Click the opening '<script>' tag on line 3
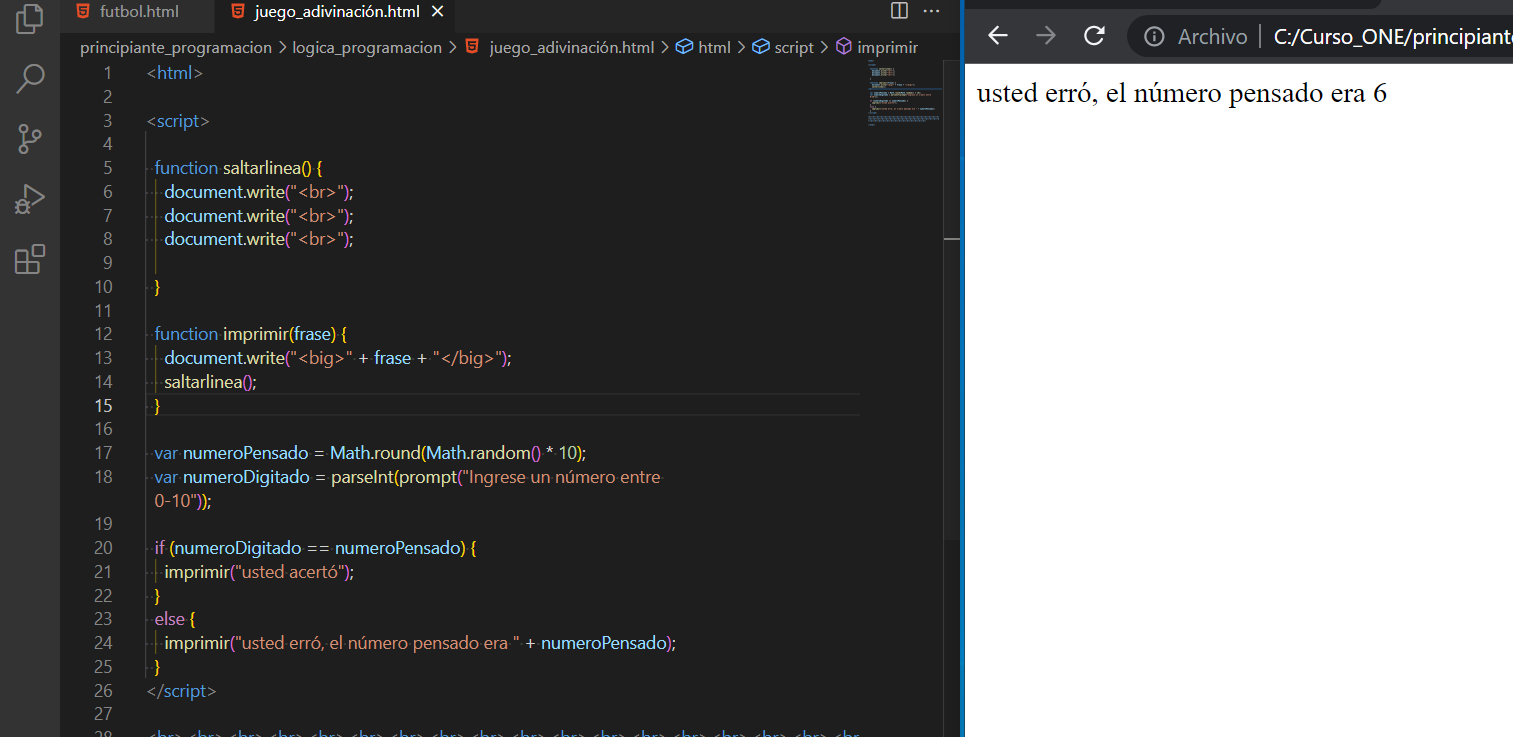Screen dimensions: 1513x737 [x=178, y=121]
